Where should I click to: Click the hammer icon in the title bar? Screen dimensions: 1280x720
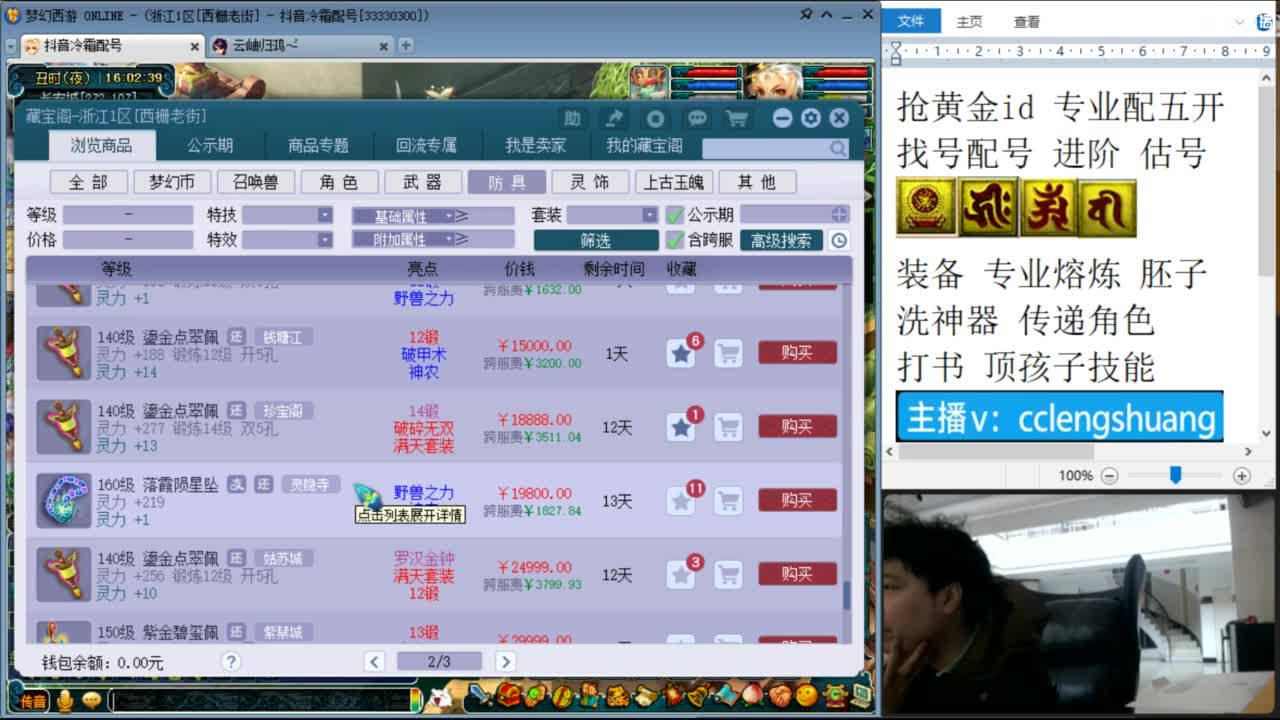point(614,117)
